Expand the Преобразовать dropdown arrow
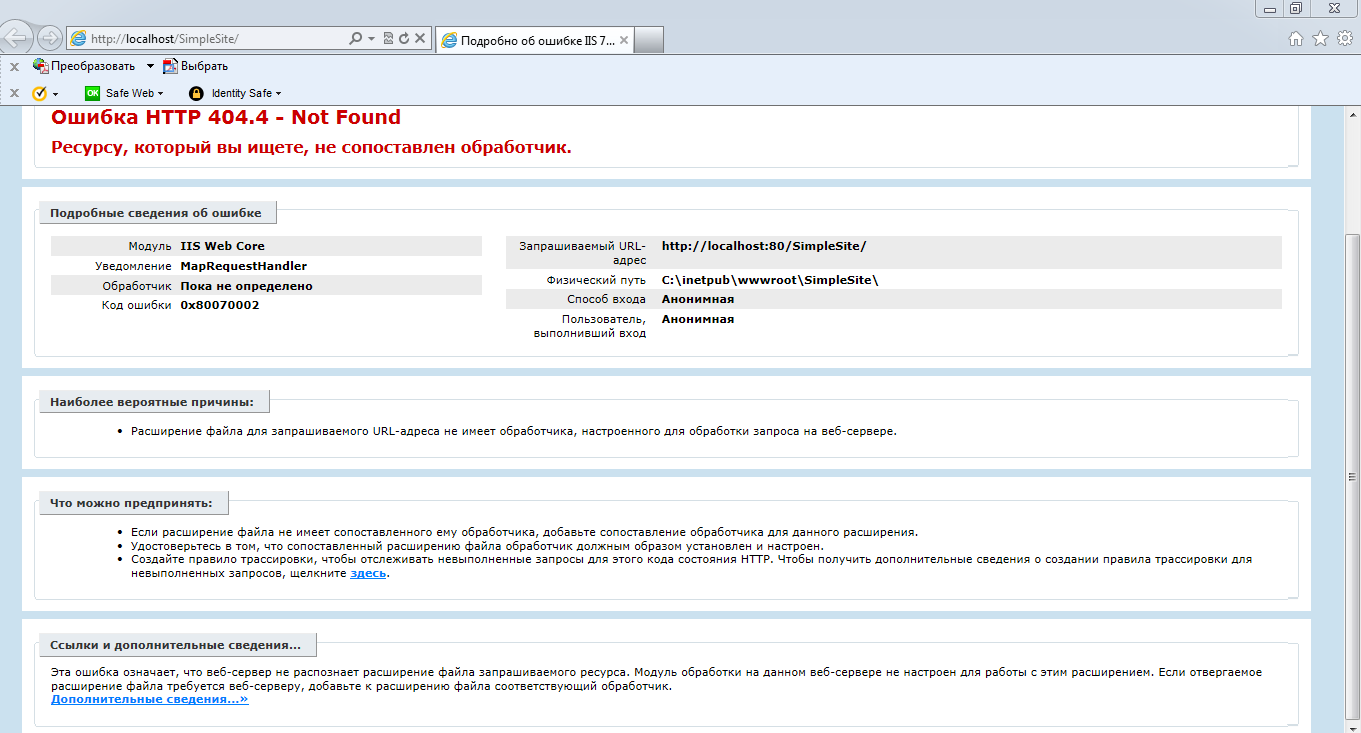 pyautogui.click(x=150, y=66)
